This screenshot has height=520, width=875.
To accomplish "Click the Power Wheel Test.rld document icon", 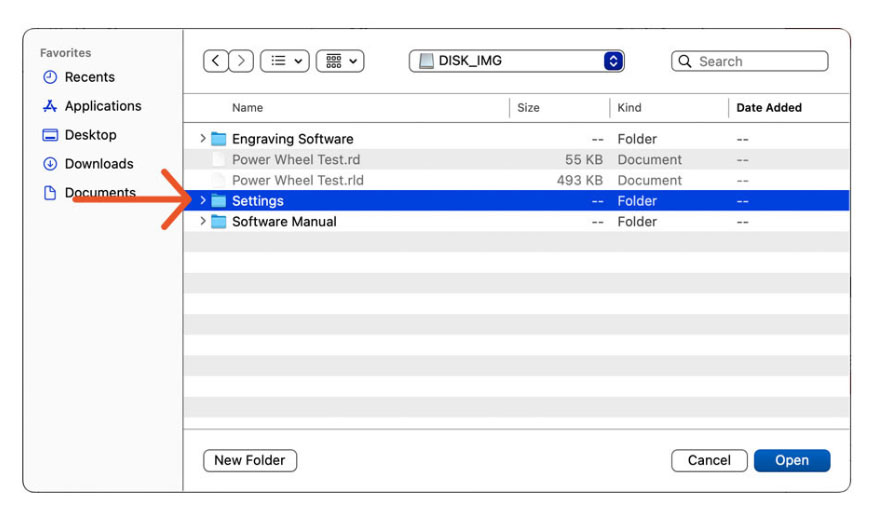I will coord(219,180).
